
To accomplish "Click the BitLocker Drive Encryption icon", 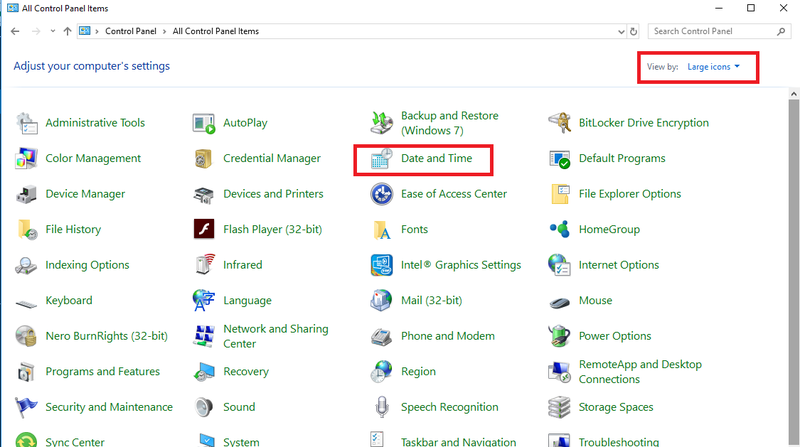I will (559, 123).
